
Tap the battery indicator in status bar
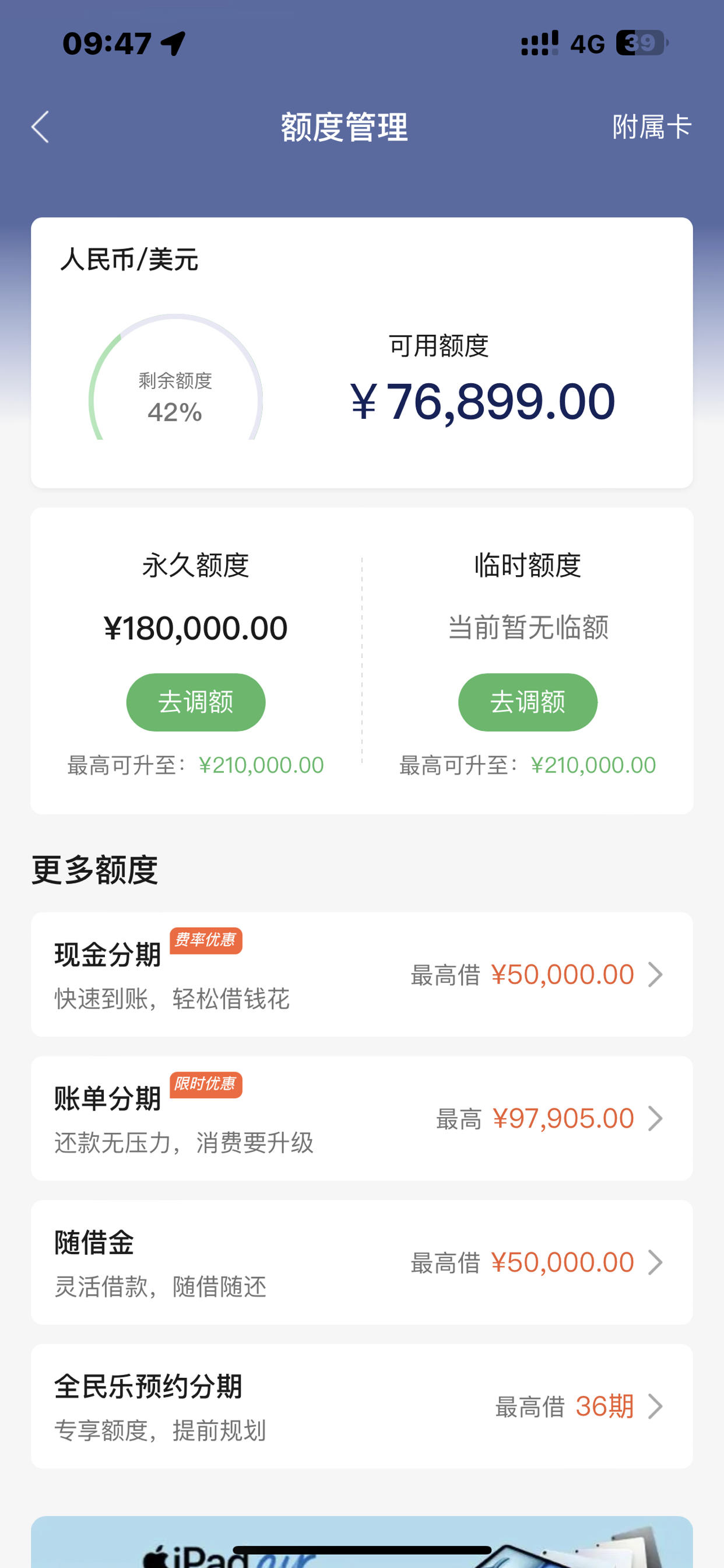coord(642,43)
